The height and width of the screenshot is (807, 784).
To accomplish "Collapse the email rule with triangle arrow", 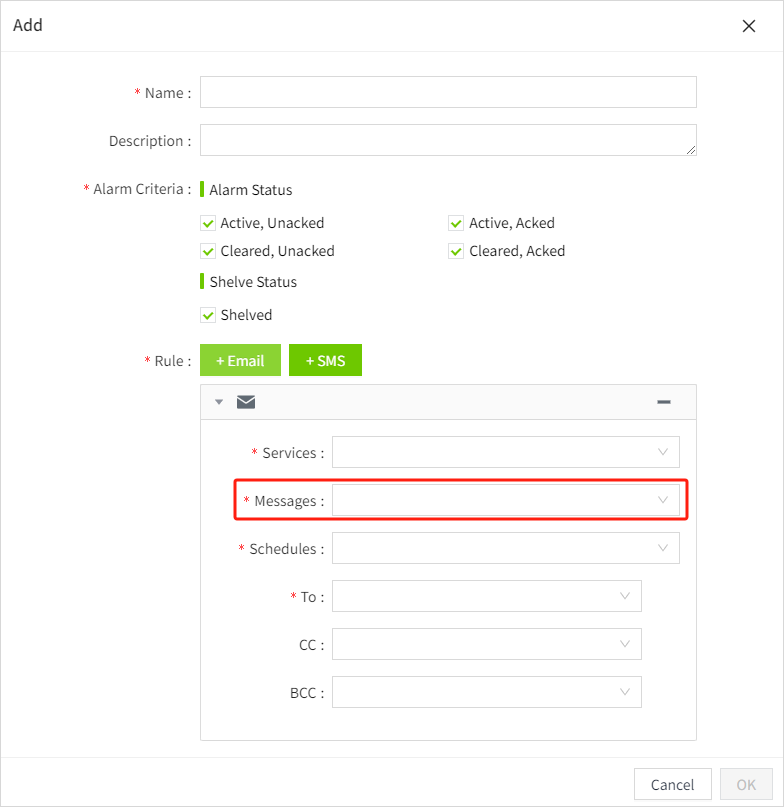I will tap(219, 402).
